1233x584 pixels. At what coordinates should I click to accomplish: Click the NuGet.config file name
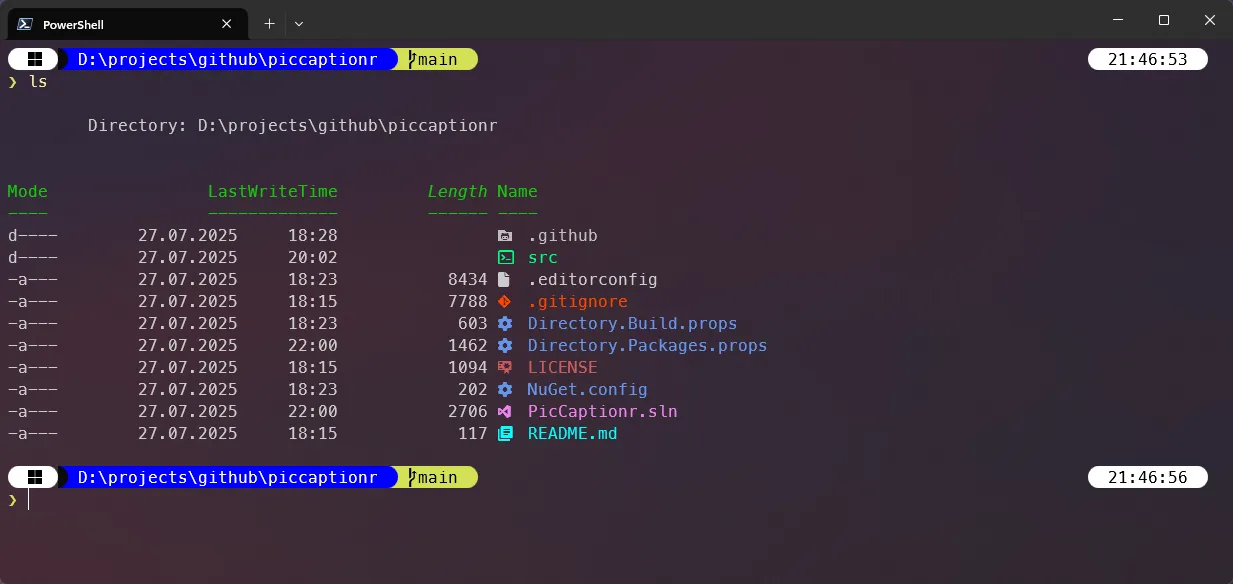(587, 390)
